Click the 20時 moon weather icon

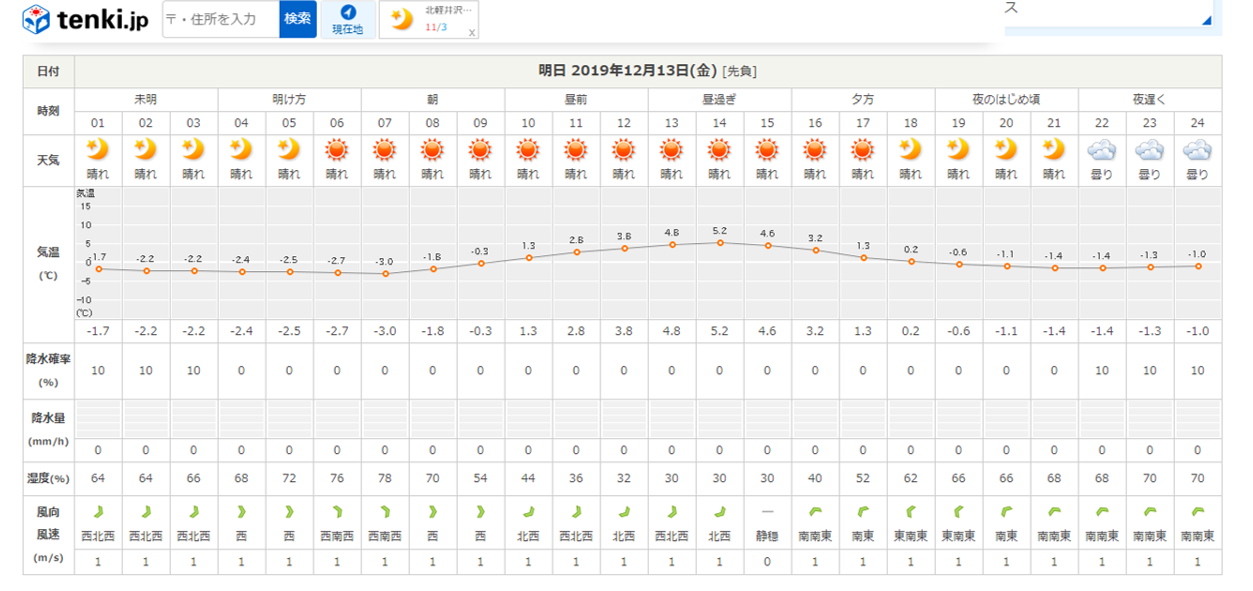[1006, 150]
